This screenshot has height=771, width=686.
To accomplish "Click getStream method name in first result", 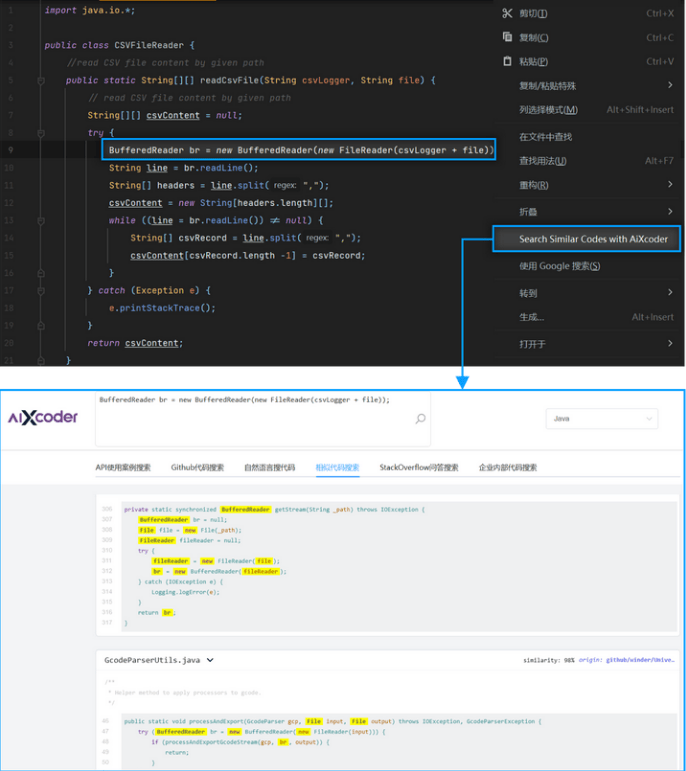I will (291, 509).
